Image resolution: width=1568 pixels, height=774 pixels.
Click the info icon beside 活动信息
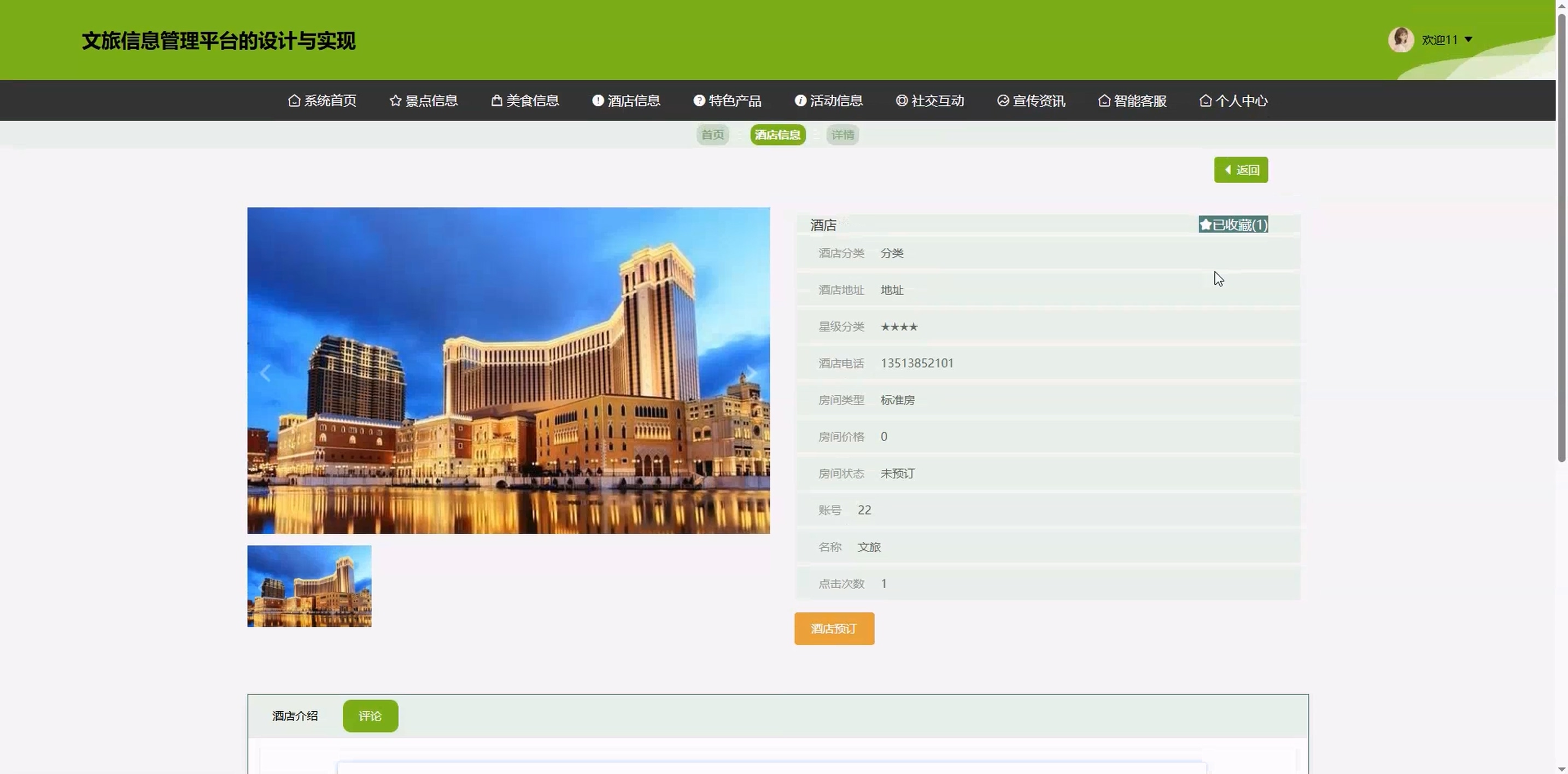[x=800, y=101]
